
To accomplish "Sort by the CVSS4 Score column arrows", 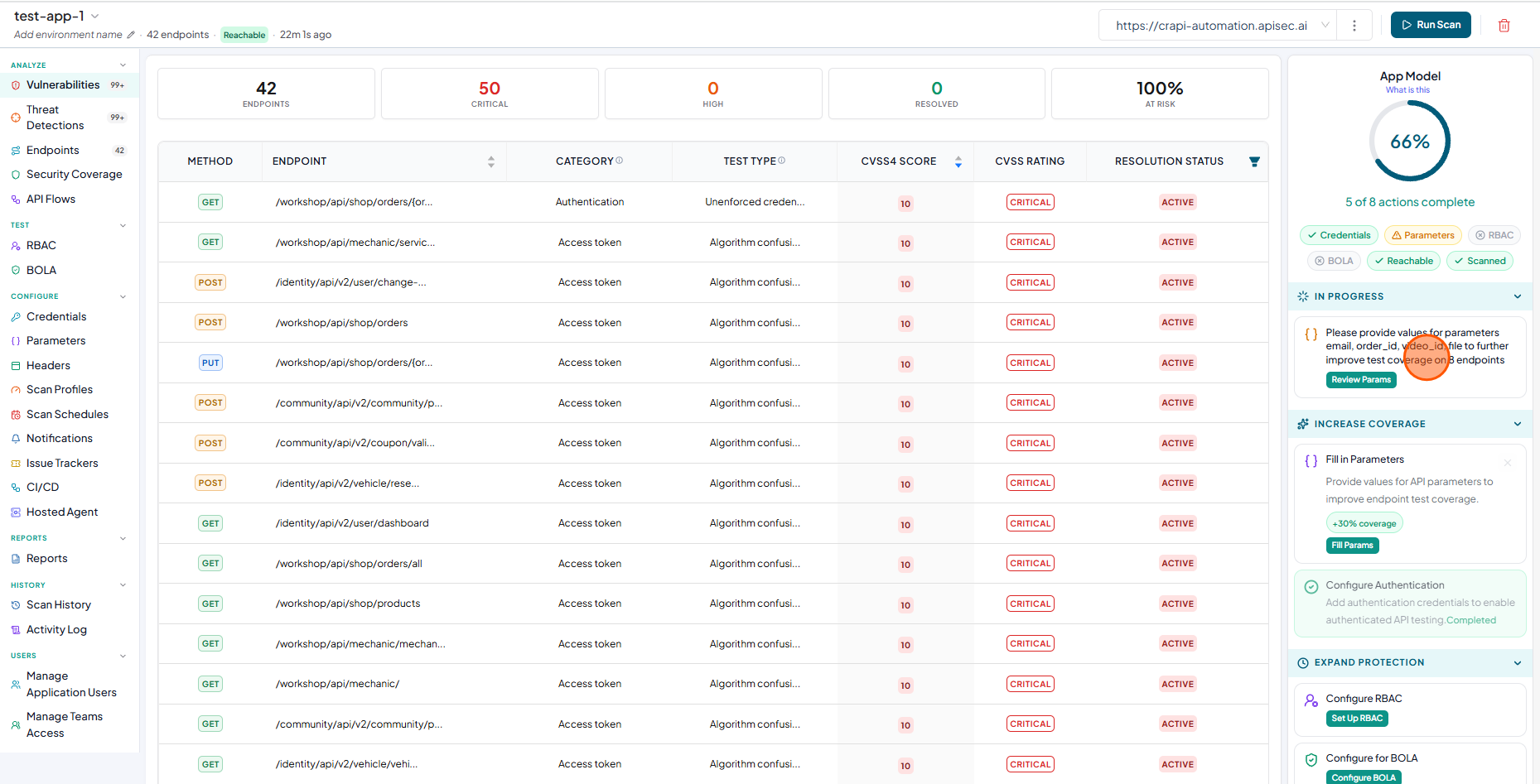I will tap(958, 161).
